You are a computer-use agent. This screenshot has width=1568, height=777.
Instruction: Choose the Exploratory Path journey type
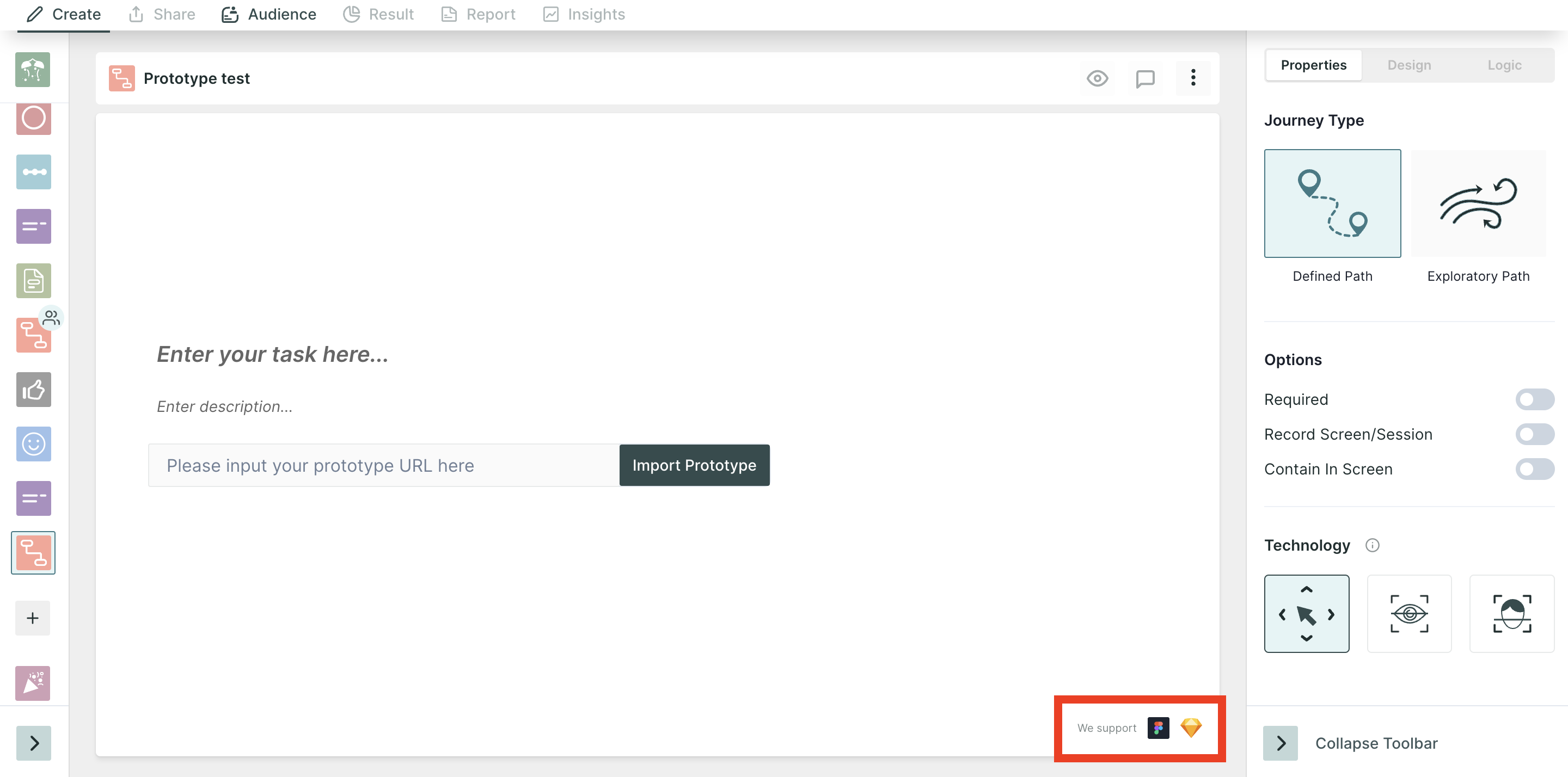(x=1478, y=203)
